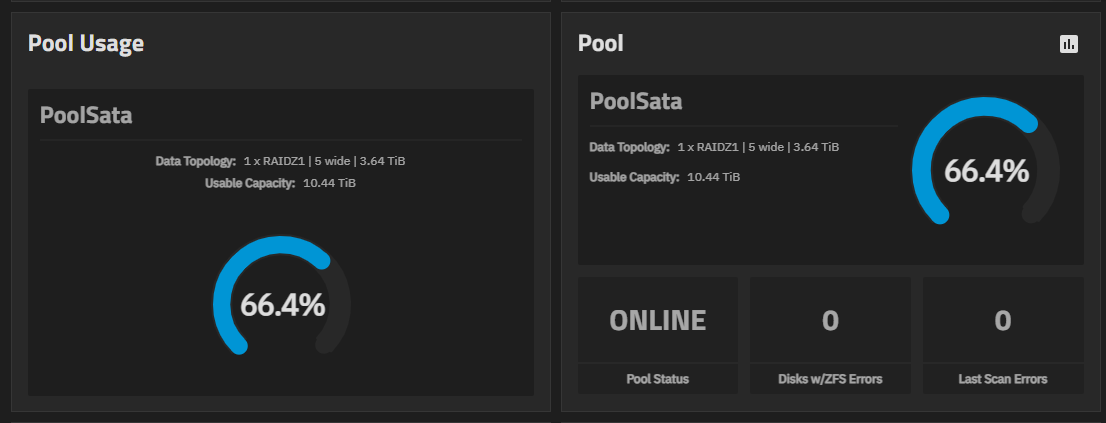This screenshot has width=1106, height=423.
Task: Open the Disks w/ZFS Errors tile
Action: point(830,320)
